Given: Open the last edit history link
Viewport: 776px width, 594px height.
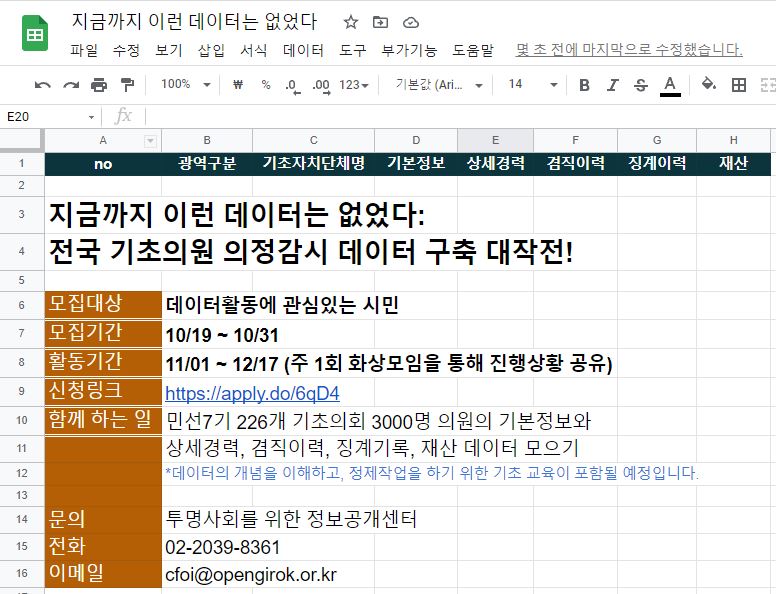Looking at the screenshot, I should [629, 50].
